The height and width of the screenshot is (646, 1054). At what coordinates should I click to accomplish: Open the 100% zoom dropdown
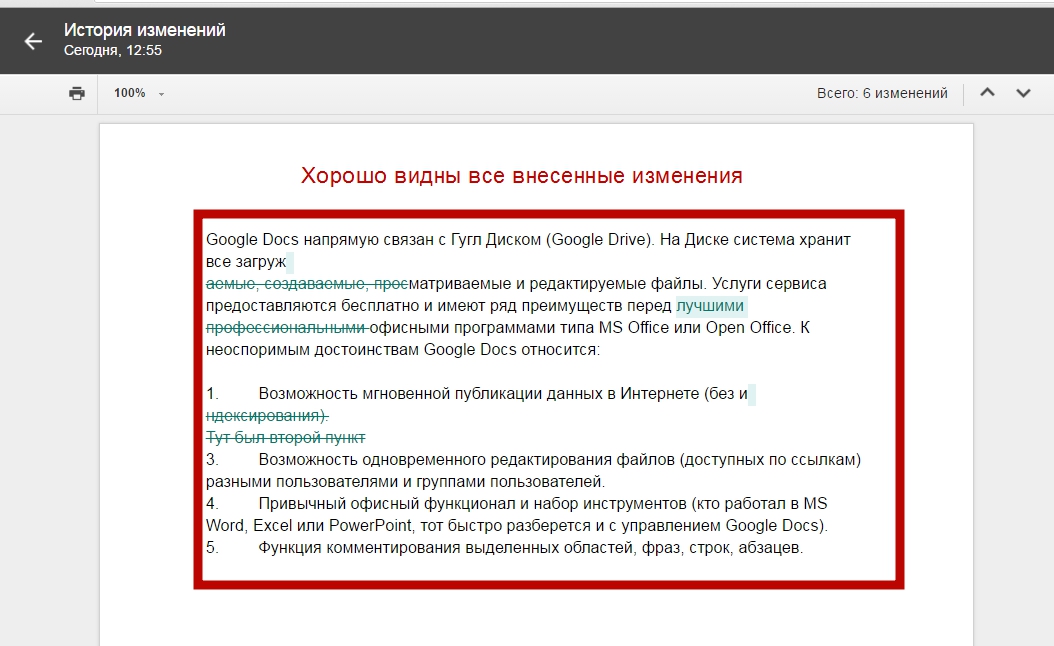(x=139, y=93)
